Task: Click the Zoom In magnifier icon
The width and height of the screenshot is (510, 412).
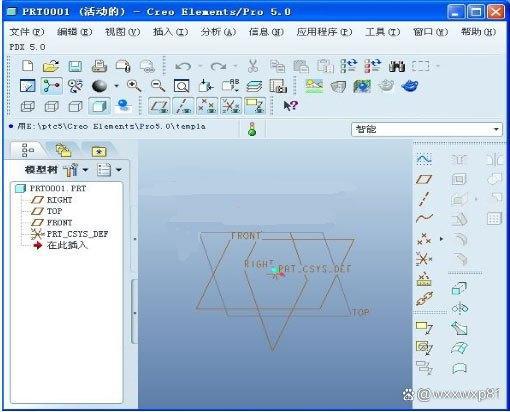Action: coord(134,86)
